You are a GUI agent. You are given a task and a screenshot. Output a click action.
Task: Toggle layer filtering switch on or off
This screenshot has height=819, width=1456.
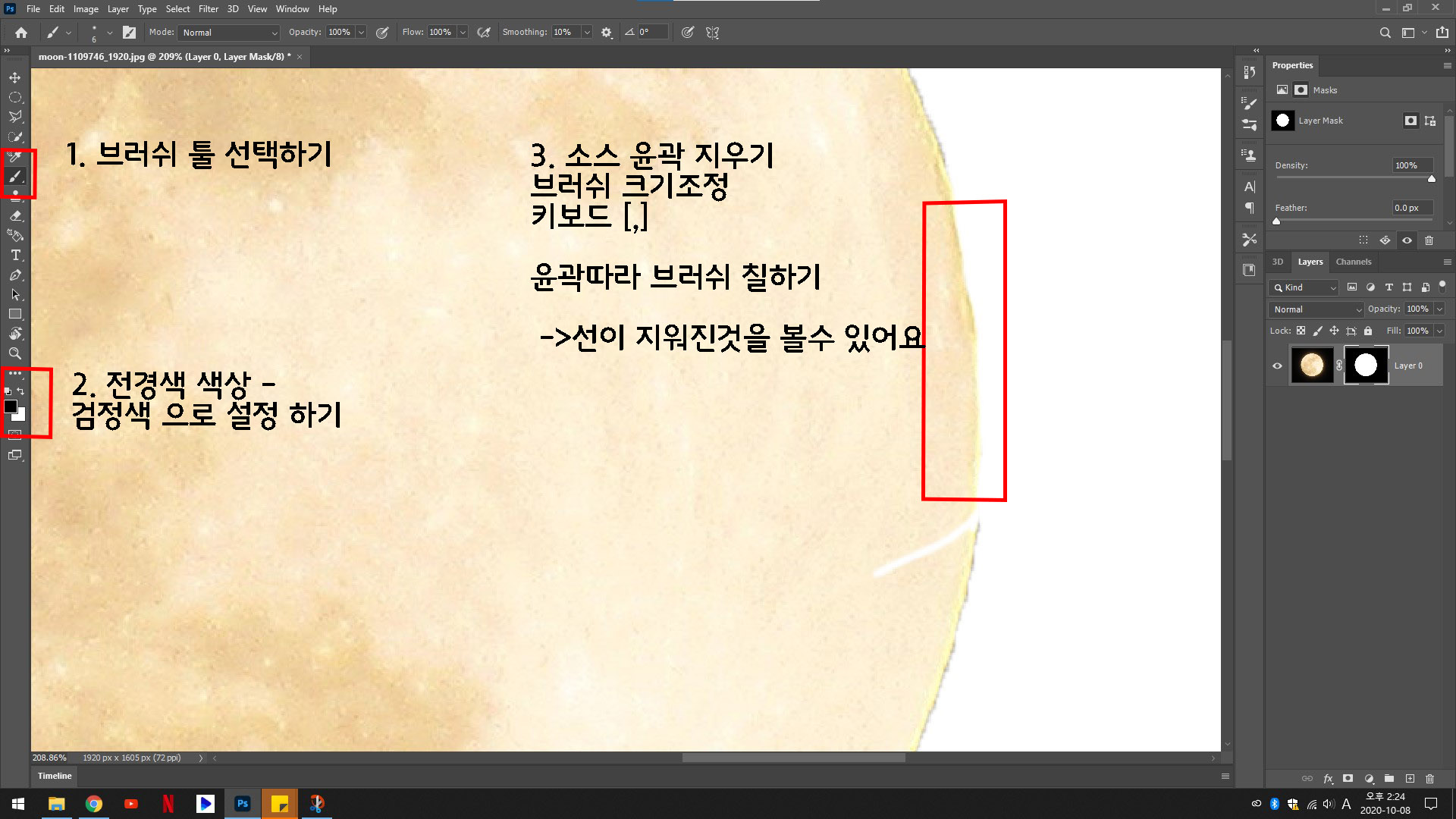coord(1442,286)
